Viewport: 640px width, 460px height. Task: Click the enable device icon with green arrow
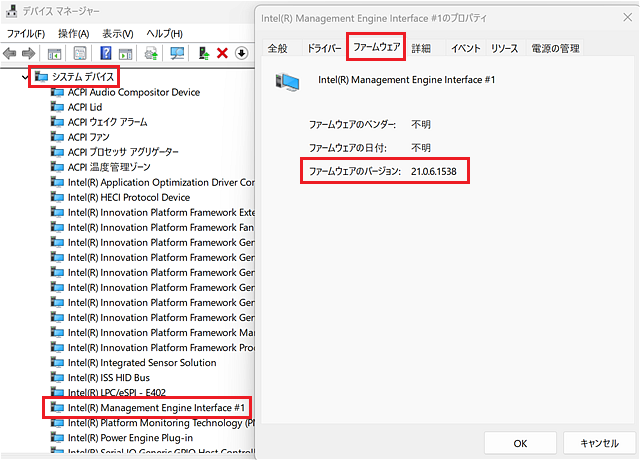203,53
